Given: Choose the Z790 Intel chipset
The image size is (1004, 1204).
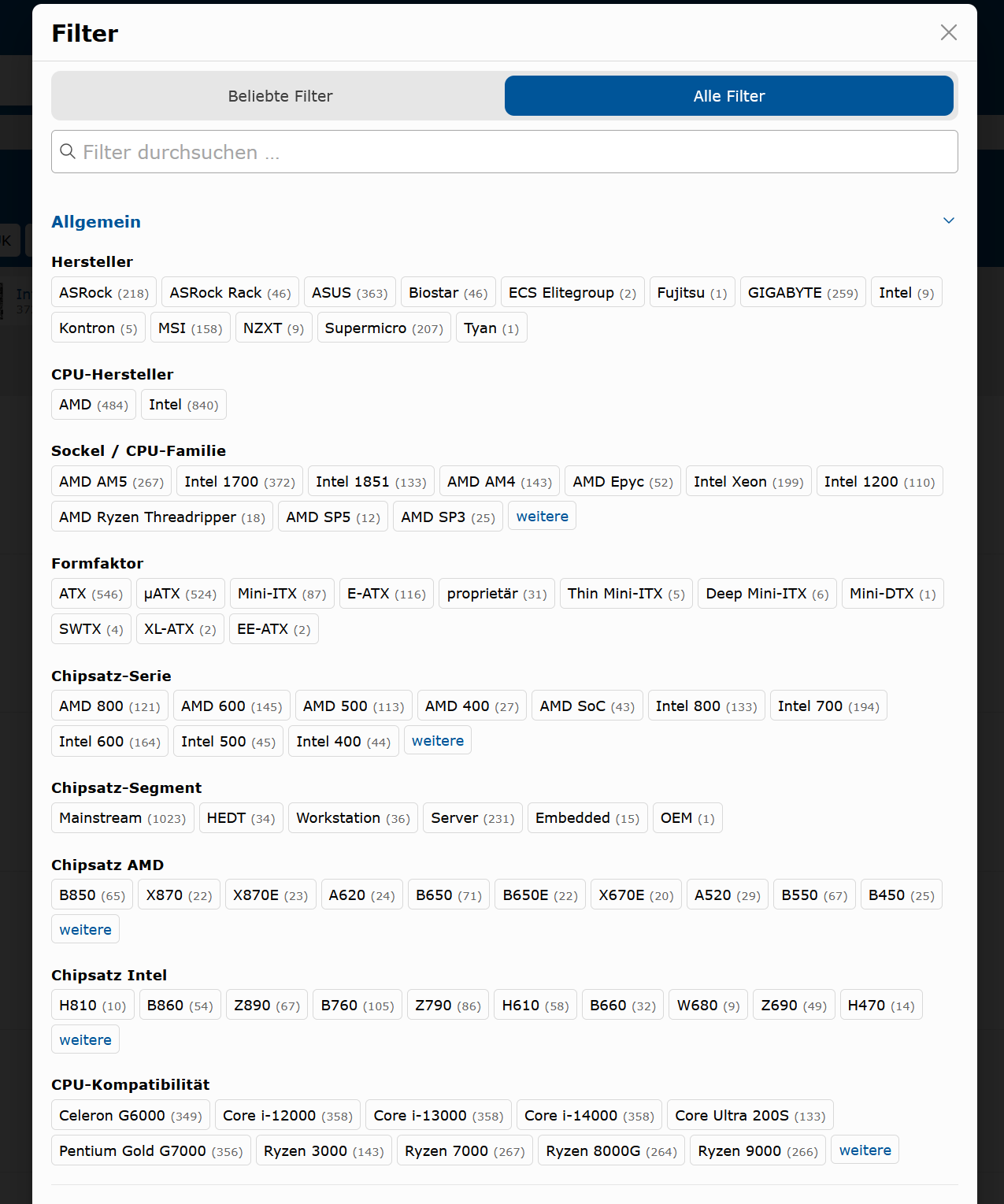Looking at the screenshot, I should [x=448, y=1005].
